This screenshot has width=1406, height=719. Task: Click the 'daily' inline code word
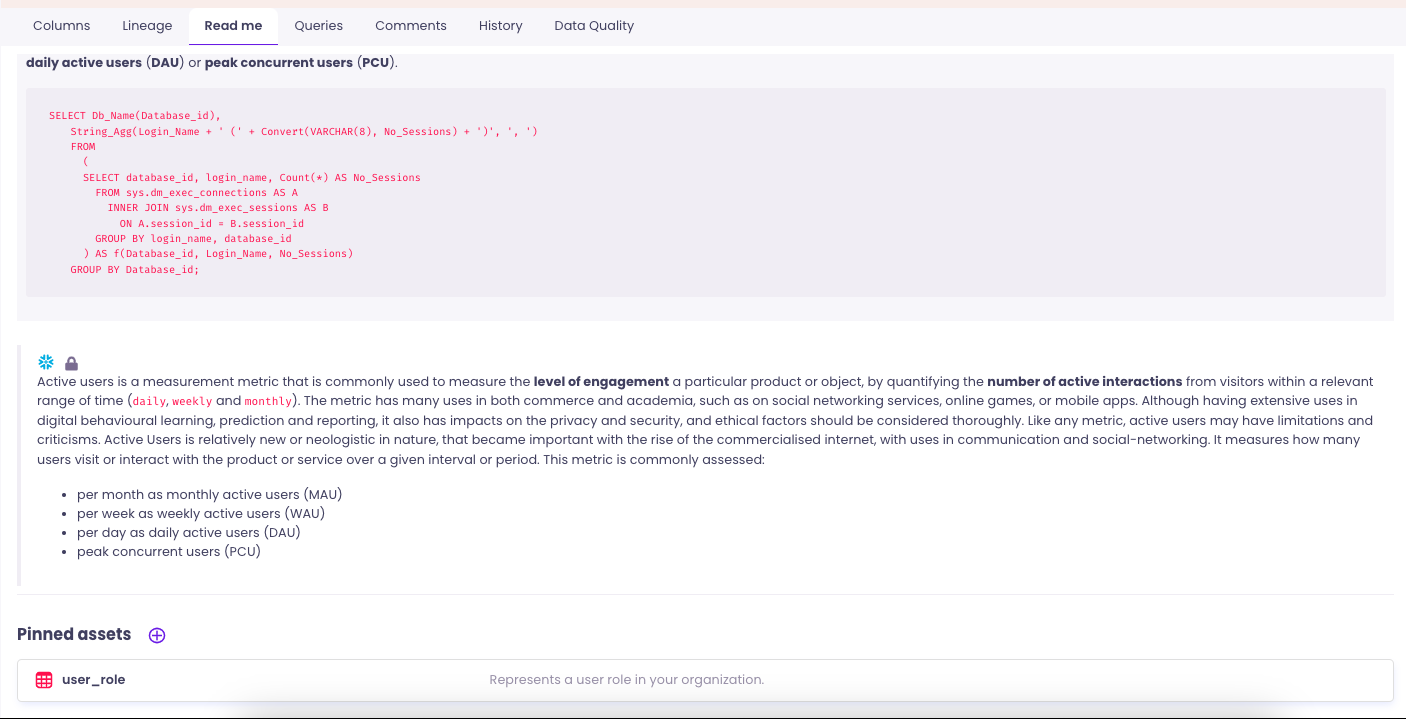(x=149, y=401)
